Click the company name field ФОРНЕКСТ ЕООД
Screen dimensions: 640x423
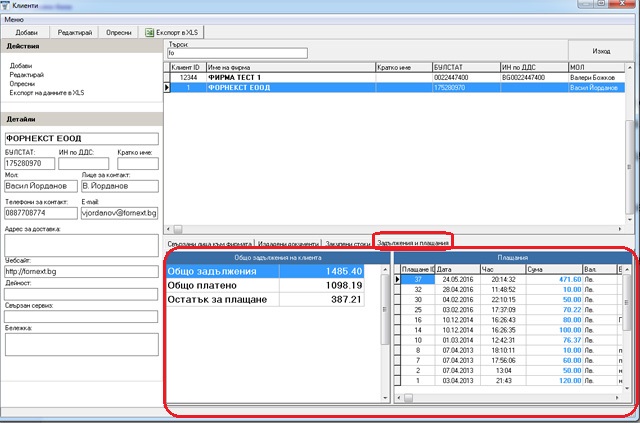click(82, 139)
